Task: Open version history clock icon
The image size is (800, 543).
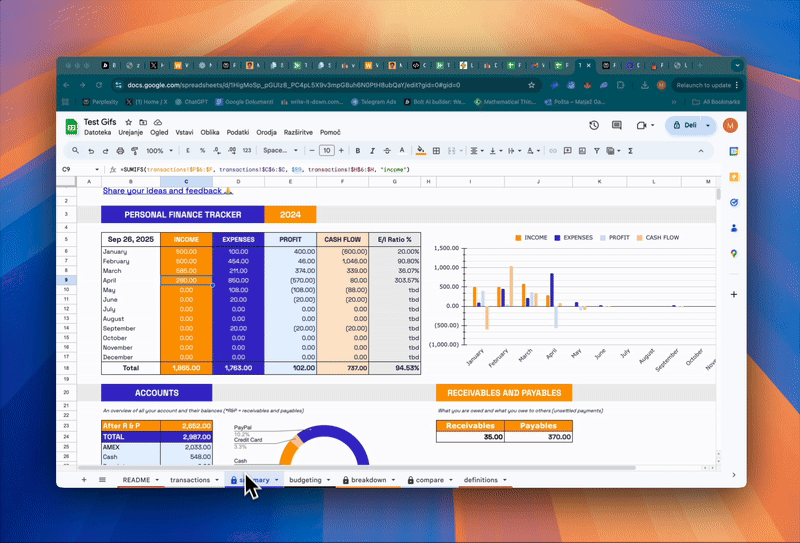Action: click(594, 126)
